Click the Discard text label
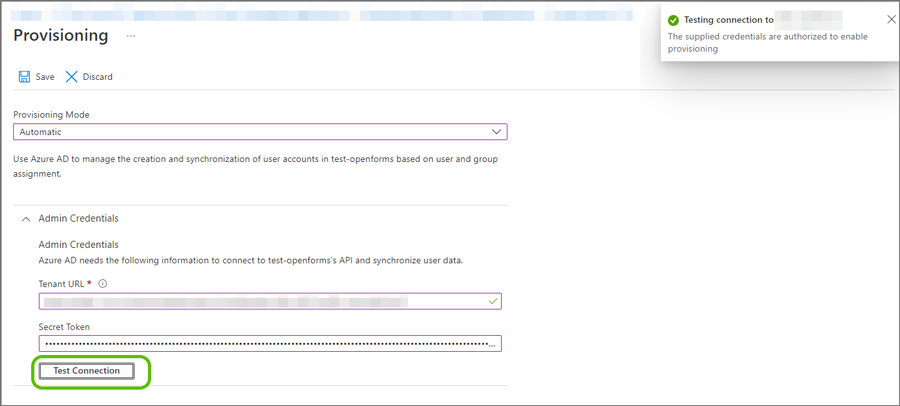The width and height of the screenshot is (900, 406). coord(97,77)
